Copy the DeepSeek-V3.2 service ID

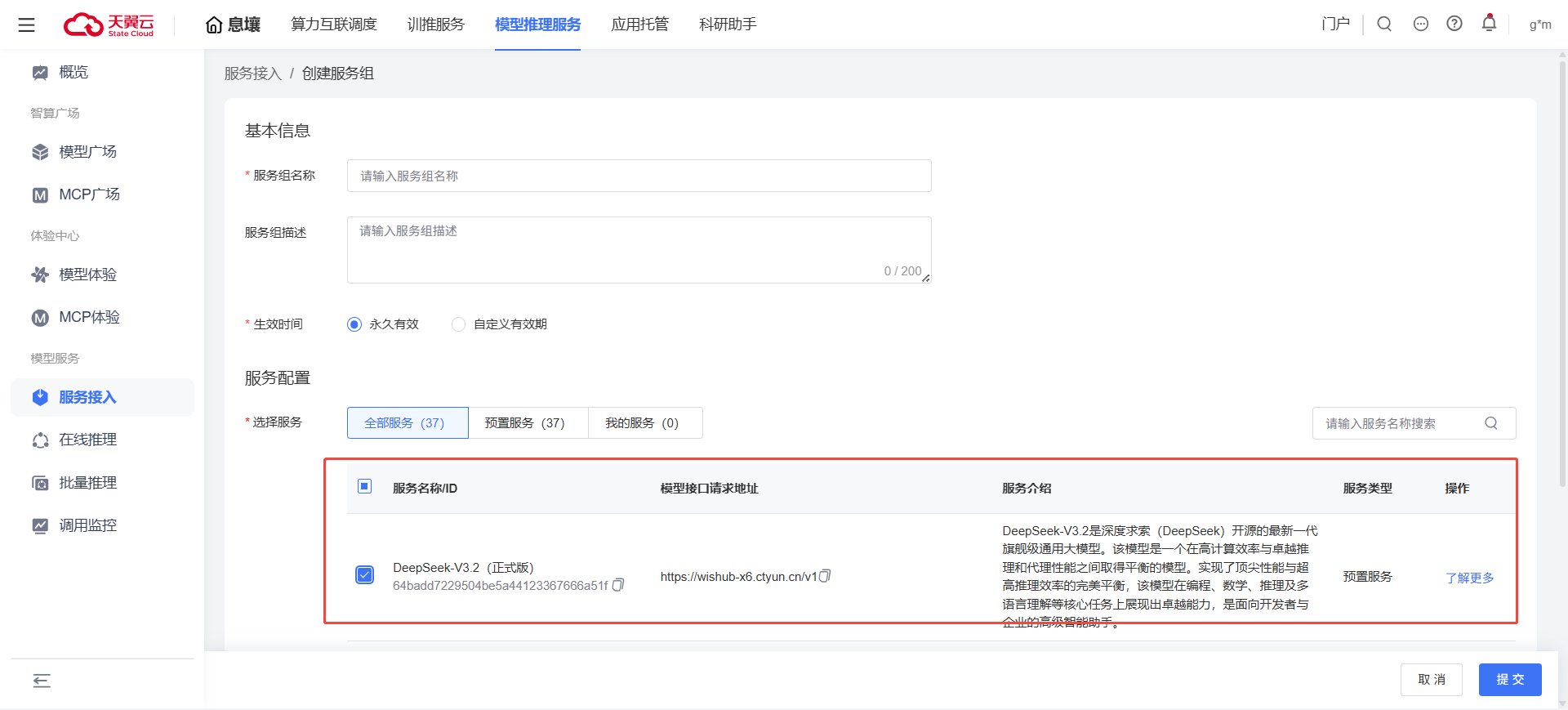click(618, 585)
